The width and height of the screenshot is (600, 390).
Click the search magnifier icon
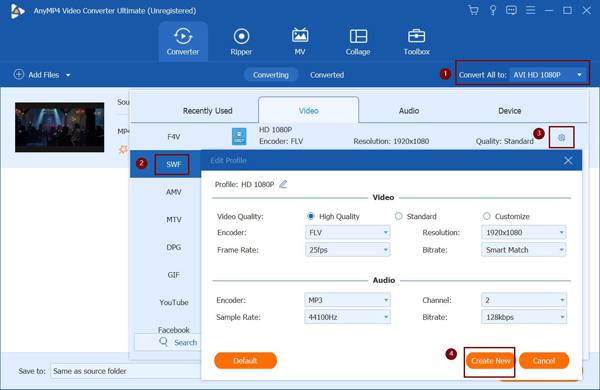point(163,341)
